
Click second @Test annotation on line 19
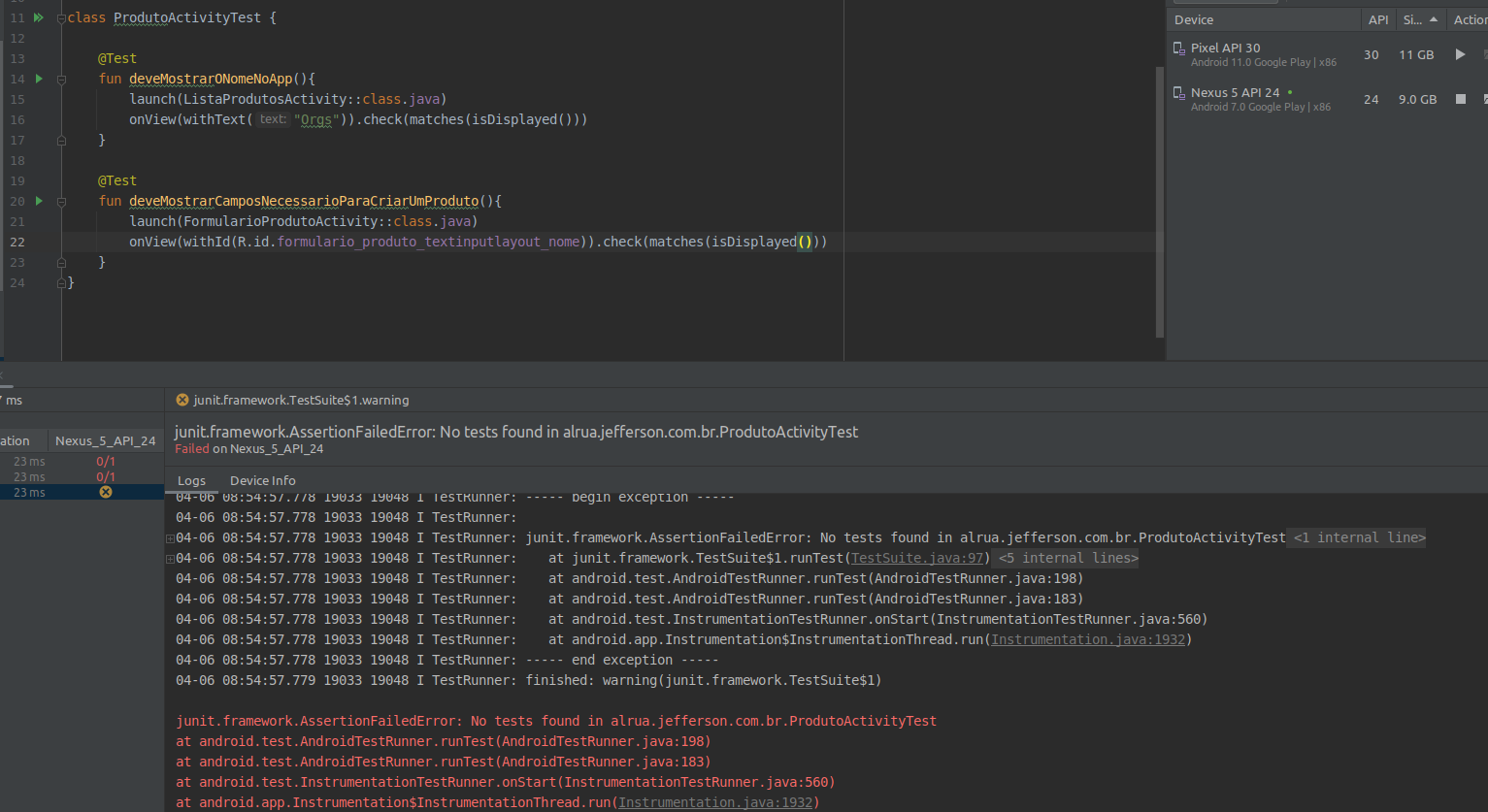click(117, 180)
